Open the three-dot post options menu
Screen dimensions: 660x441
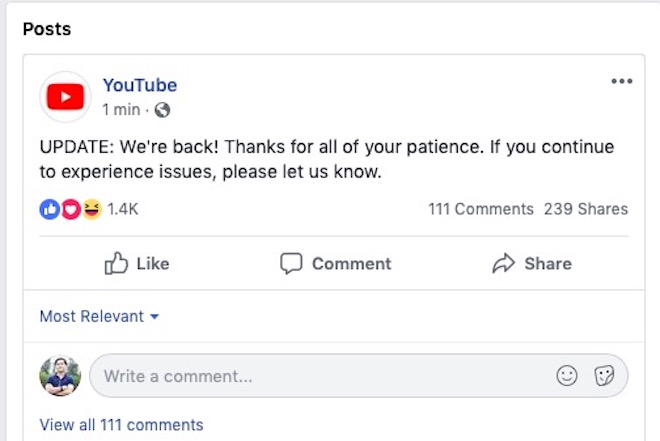[622, 82]
